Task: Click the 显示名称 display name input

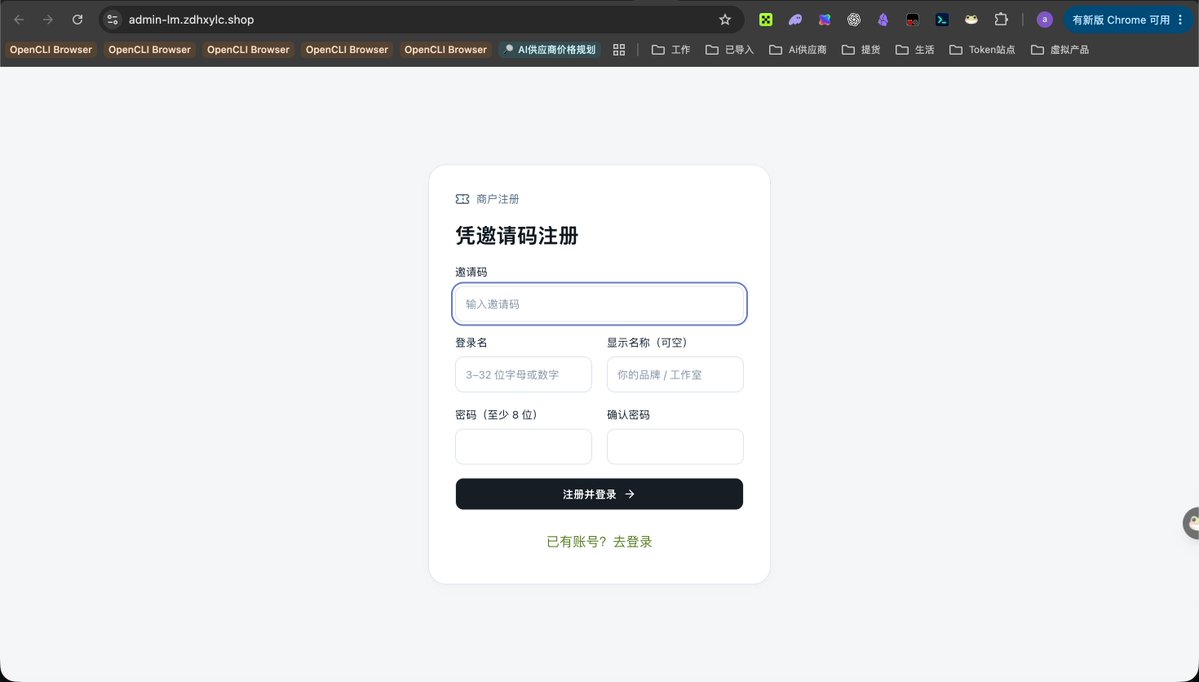Action: pos(675,375)
